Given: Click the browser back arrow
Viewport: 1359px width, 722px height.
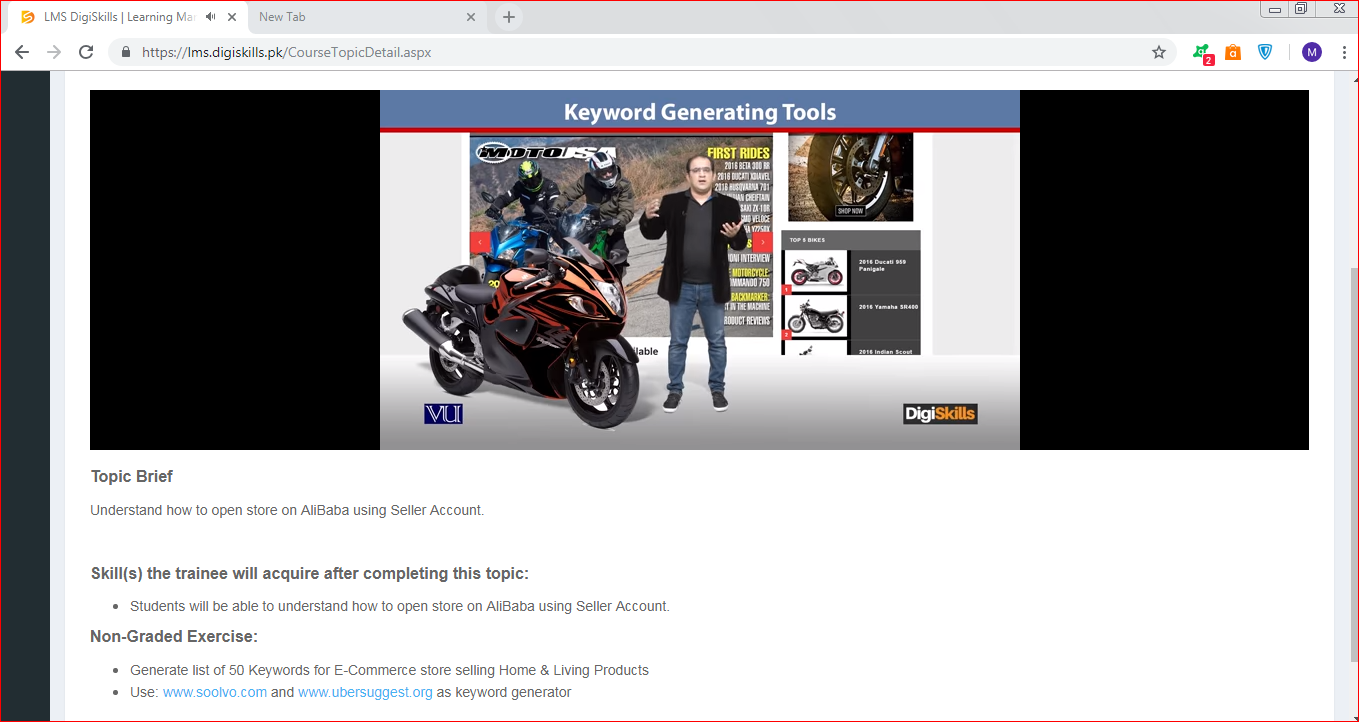Looking at the screenshot, I should click(x=22, y=52).
